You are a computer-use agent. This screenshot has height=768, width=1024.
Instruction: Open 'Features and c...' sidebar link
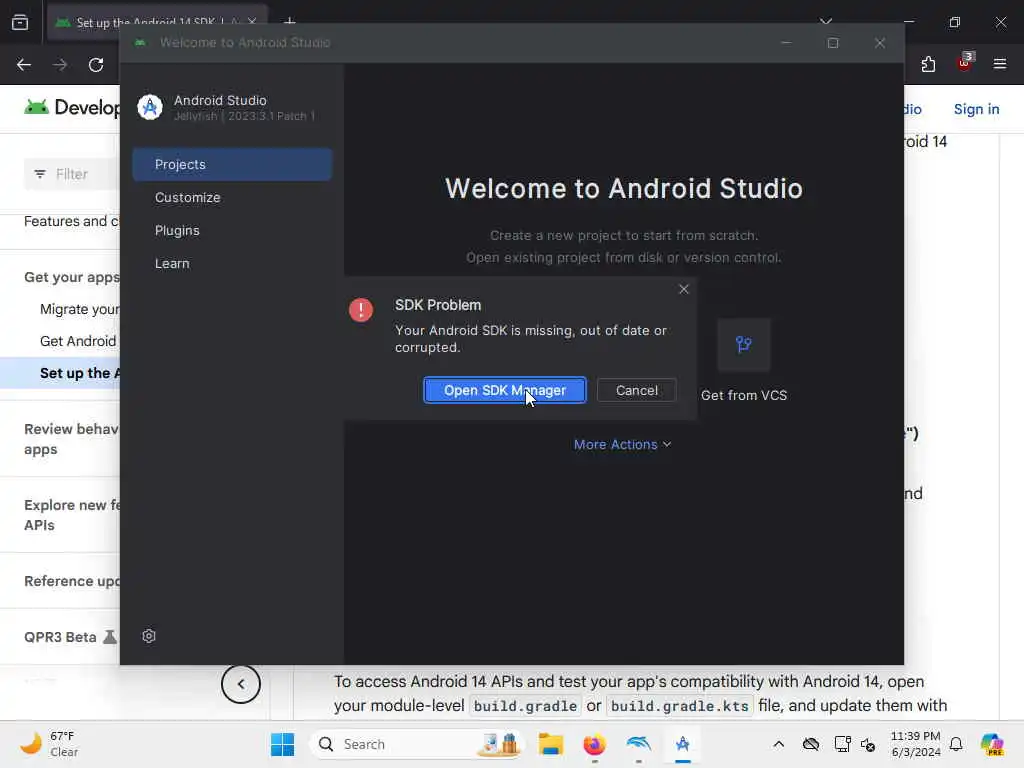72,221
